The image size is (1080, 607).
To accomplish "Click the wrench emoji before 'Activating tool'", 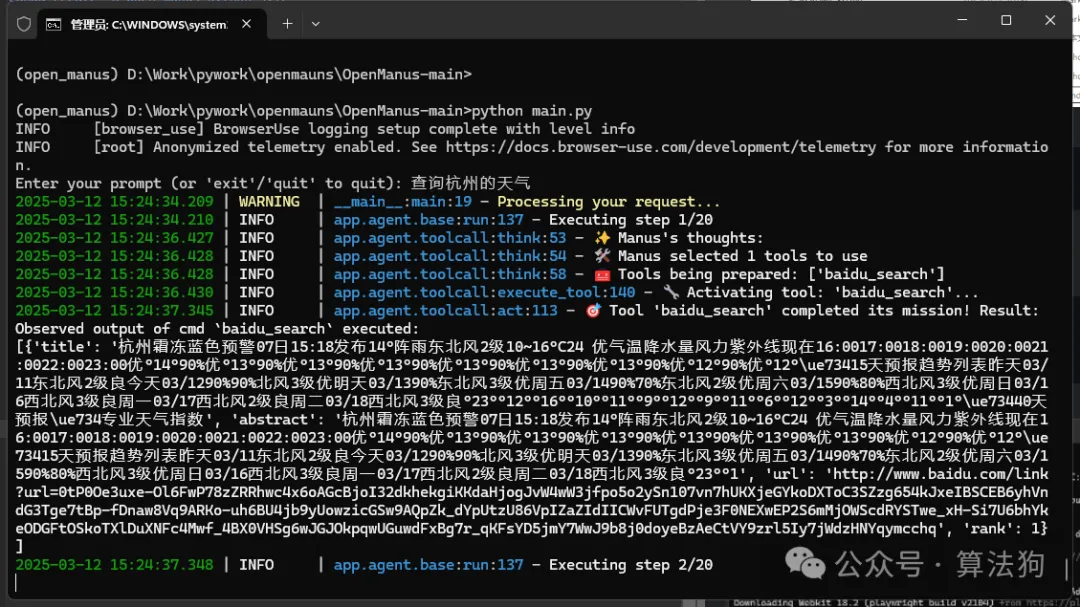I will click(671, 292).
